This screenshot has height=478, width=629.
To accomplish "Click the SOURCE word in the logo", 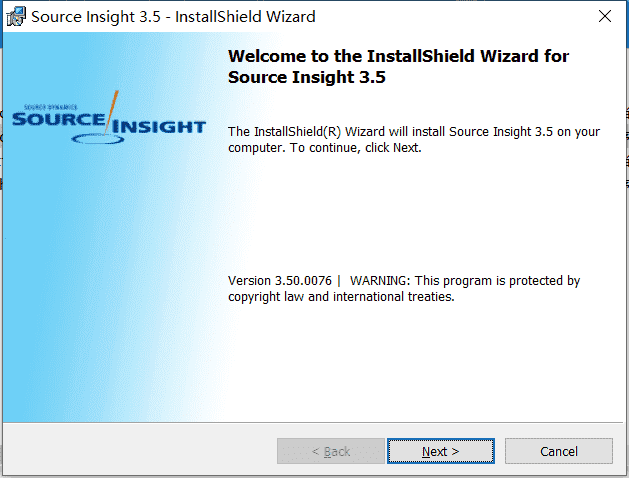I will coord(59,119).
